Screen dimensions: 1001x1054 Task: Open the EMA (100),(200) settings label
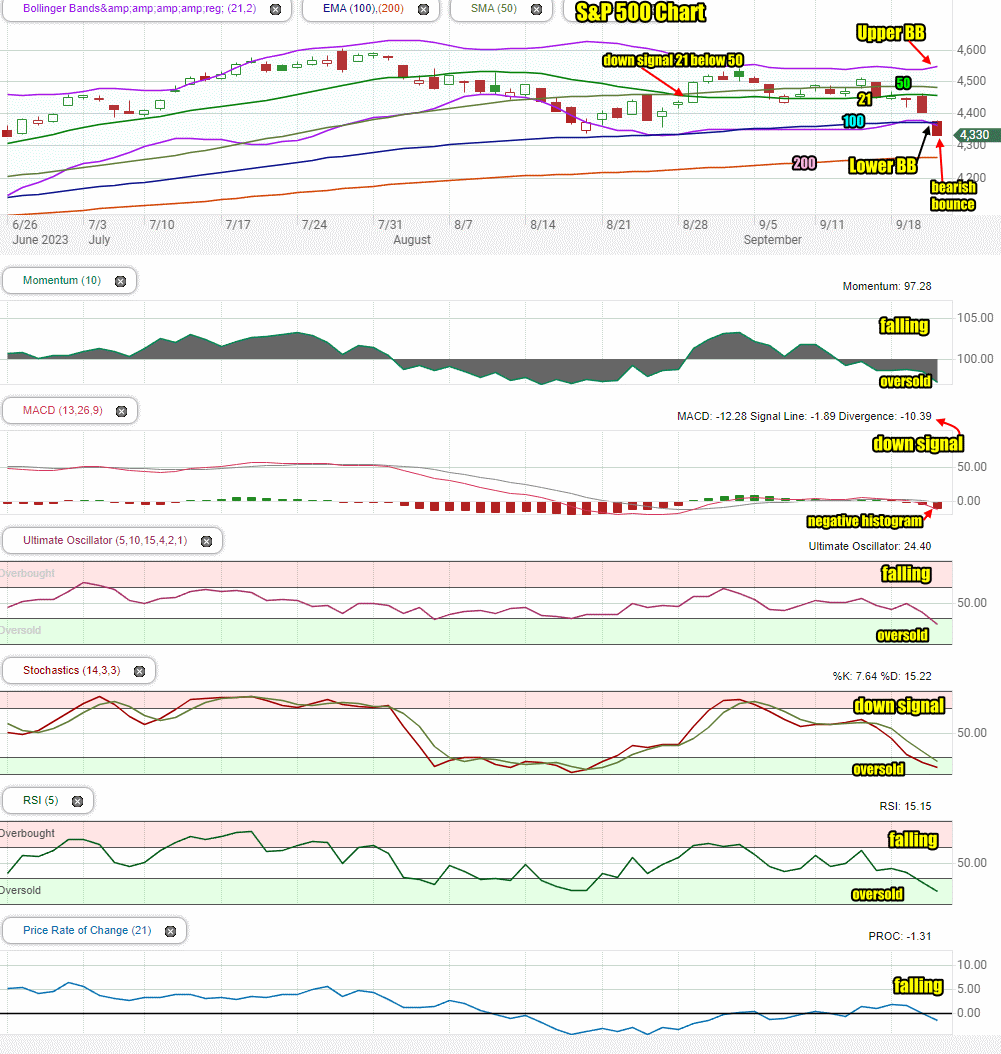(x=364, y=9)
